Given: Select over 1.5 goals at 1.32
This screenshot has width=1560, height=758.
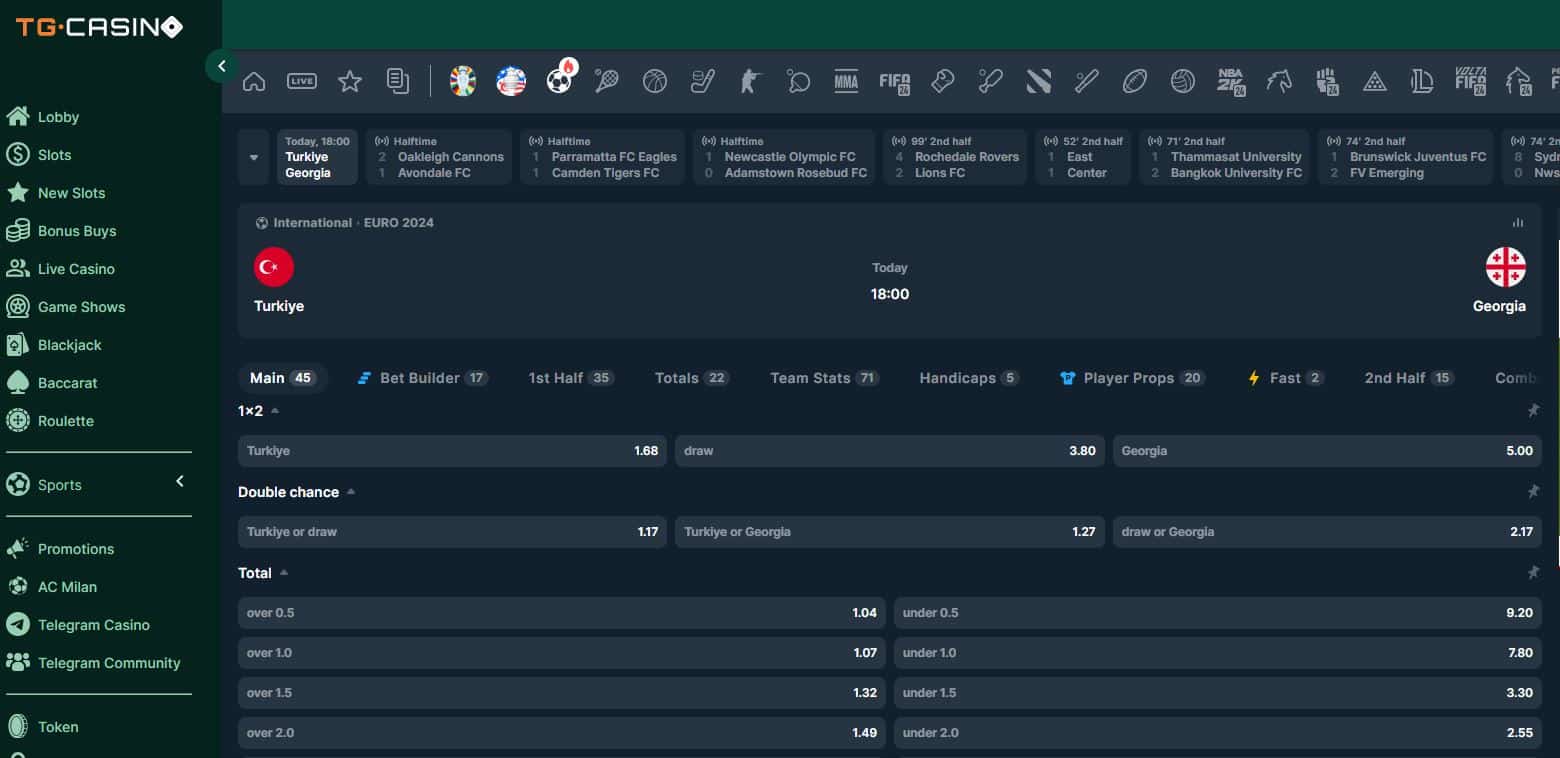Looking at the screenshot, I should click(x=562, y=693).
